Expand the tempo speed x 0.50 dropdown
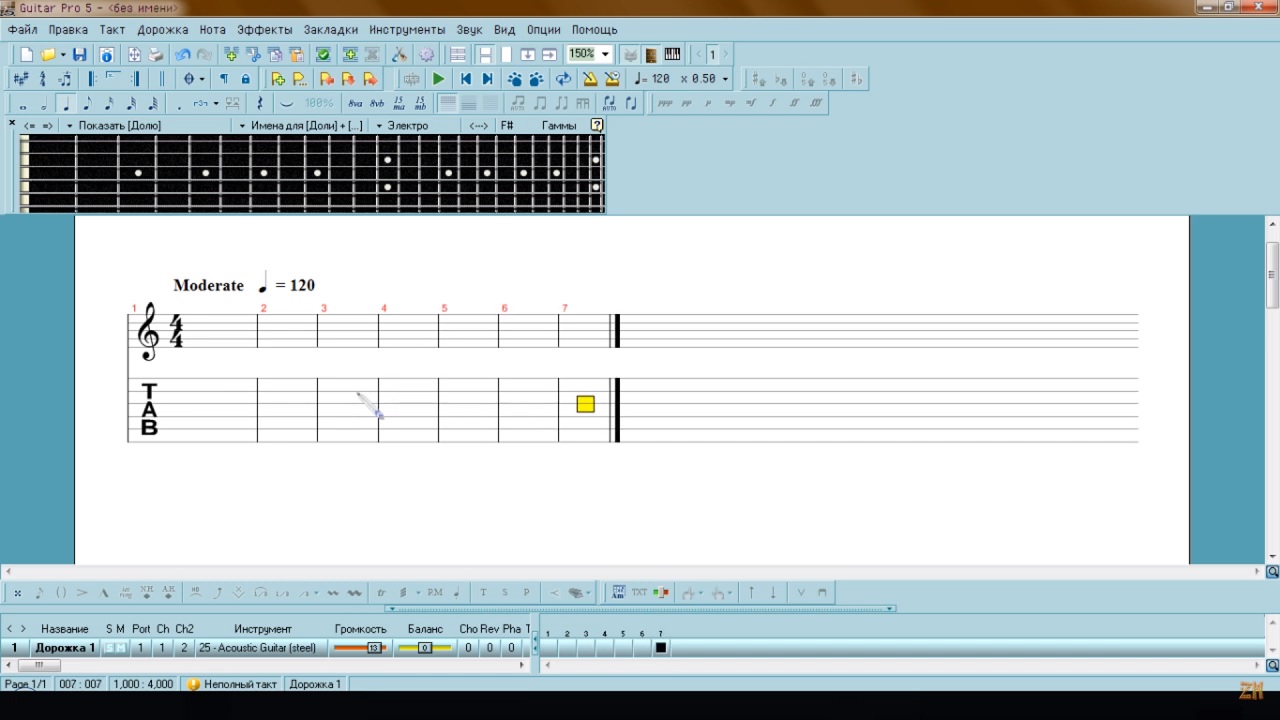Screen dimensions: 1280x720 coord(725,79)
